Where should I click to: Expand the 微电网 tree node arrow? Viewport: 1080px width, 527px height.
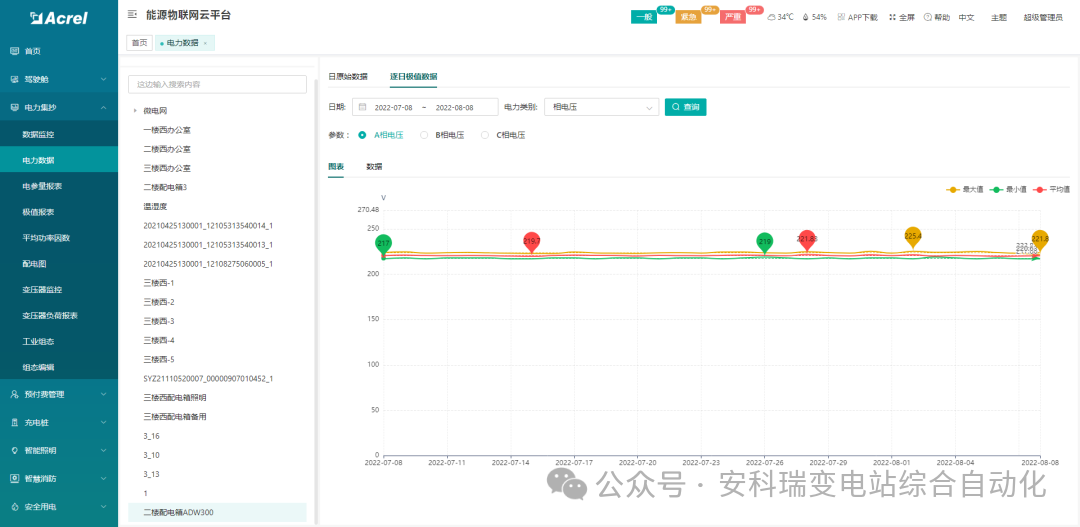135,111
